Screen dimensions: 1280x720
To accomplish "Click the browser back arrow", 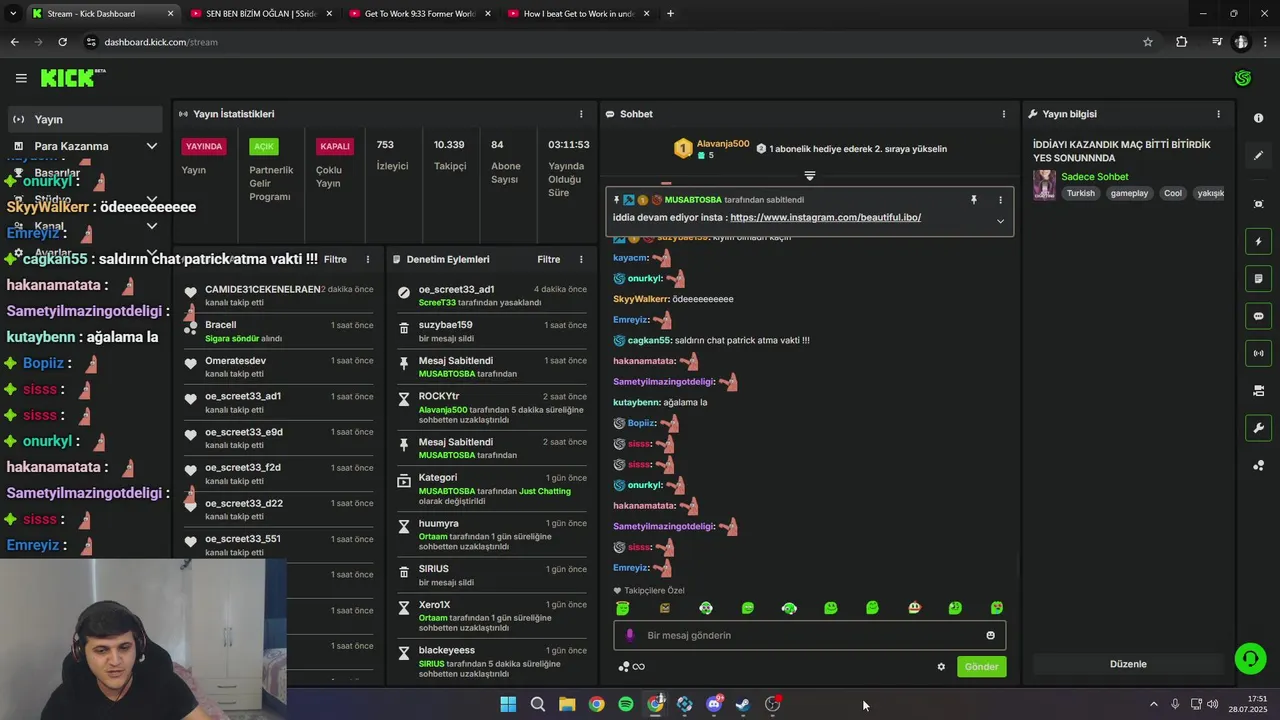I will pos(14,42).
